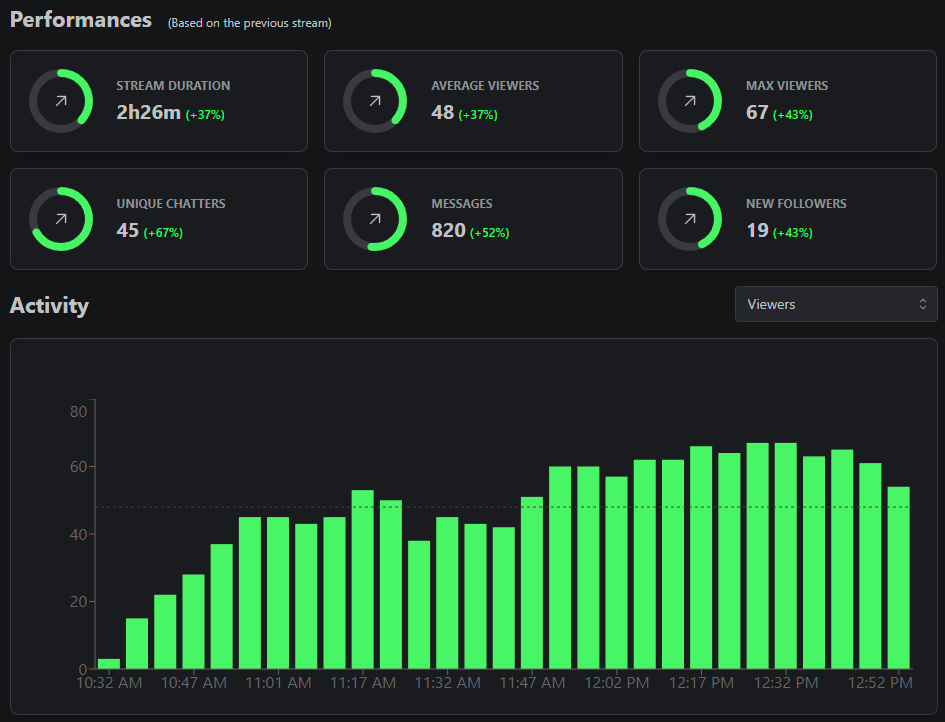
Task: Click the chart bar above 11:17 AM
Action: tap(363, 579)
